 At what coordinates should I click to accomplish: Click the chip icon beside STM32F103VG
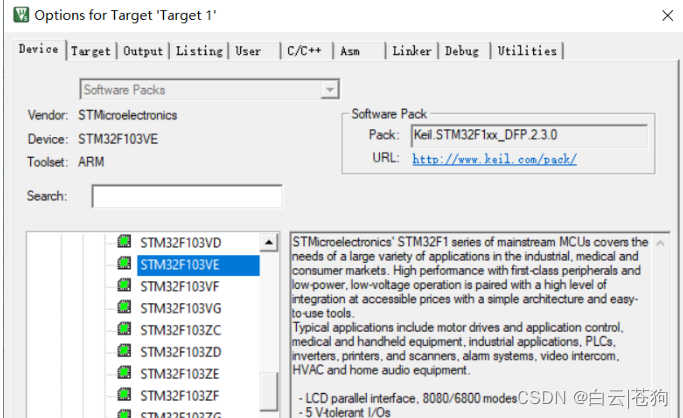click(x=124, y=307)
